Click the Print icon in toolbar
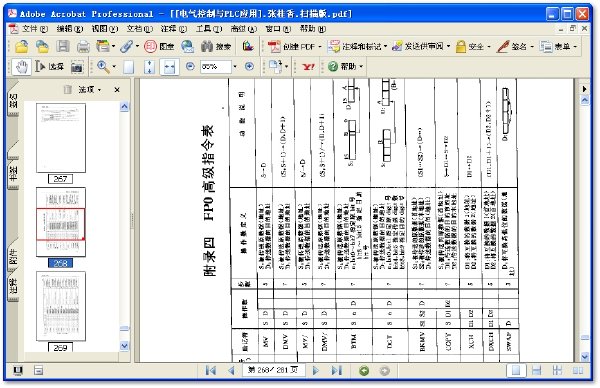The height and width of the screenshot is (388, 600). pos(83,47)
